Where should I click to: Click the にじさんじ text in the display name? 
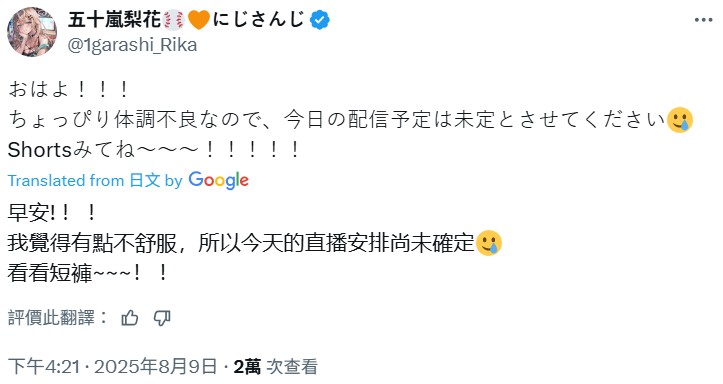pos(259,20)
